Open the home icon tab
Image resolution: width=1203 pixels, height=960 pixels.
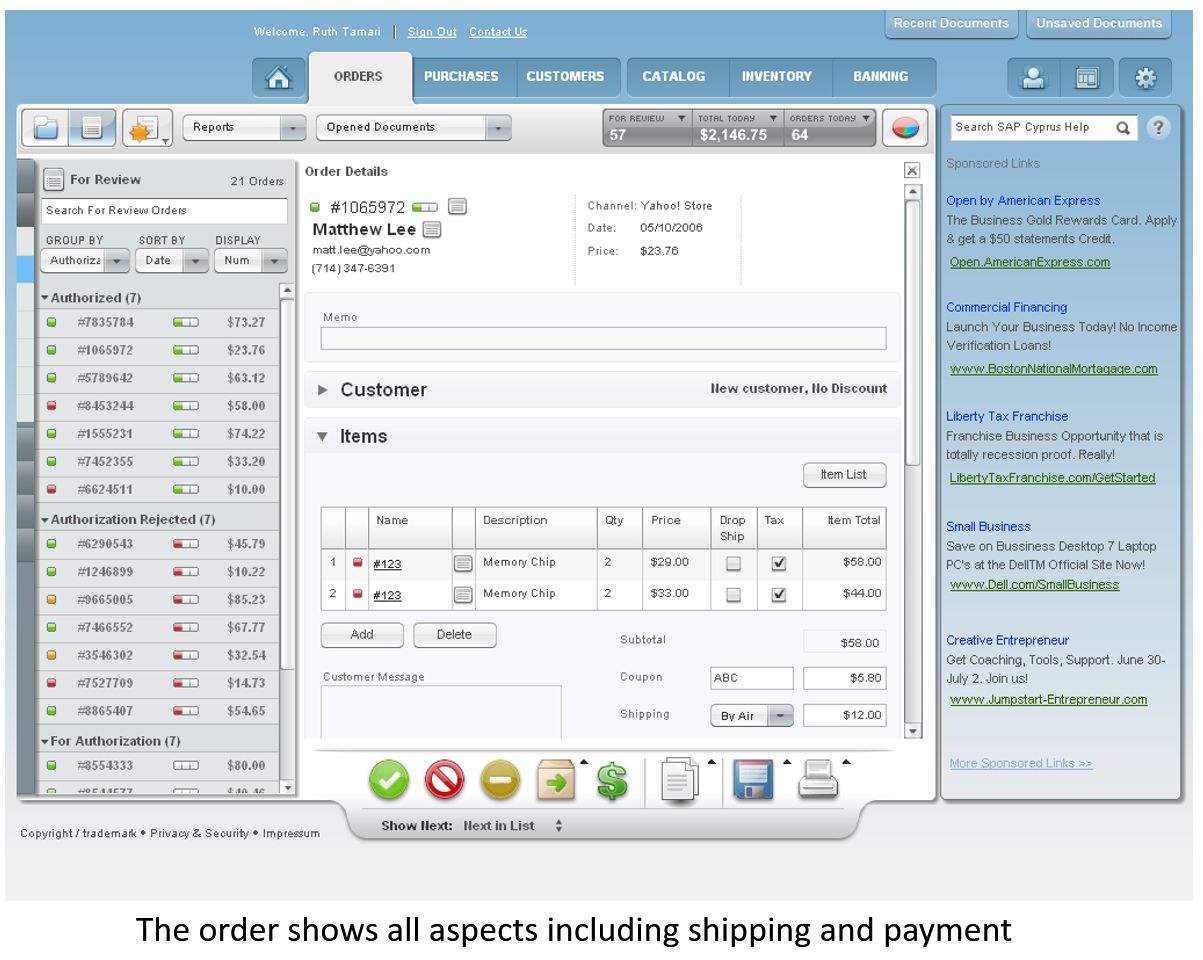[x=278, y=78]
